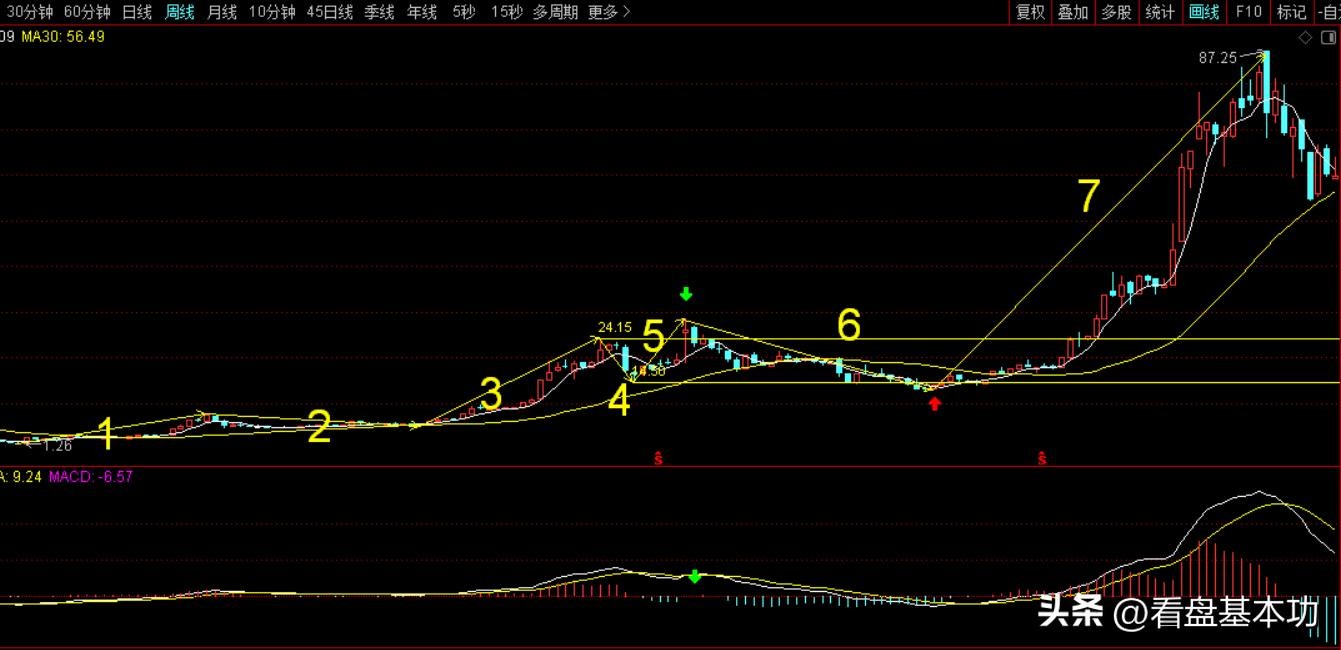Click the green arrow in MACD panel
Screen dimensions: 1341x650
tap(694, 576)
